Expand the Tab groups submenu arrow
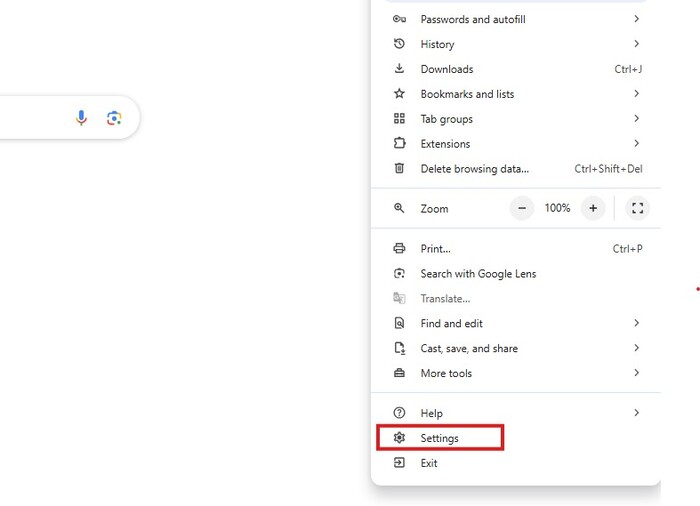Viewport: 700px width, 506px height. (x=637, y=118)
